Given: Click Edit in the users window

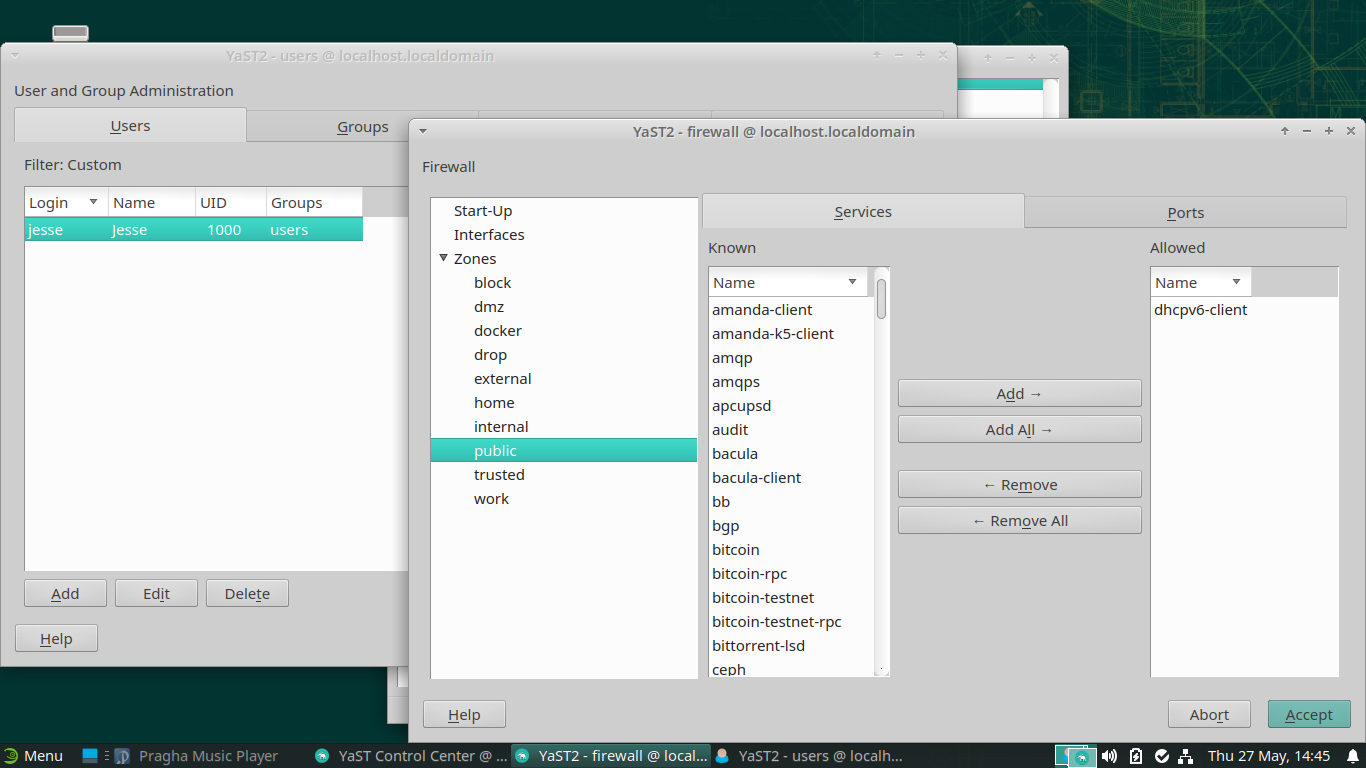Looking at the screenshot, I should tap(156, 593).
